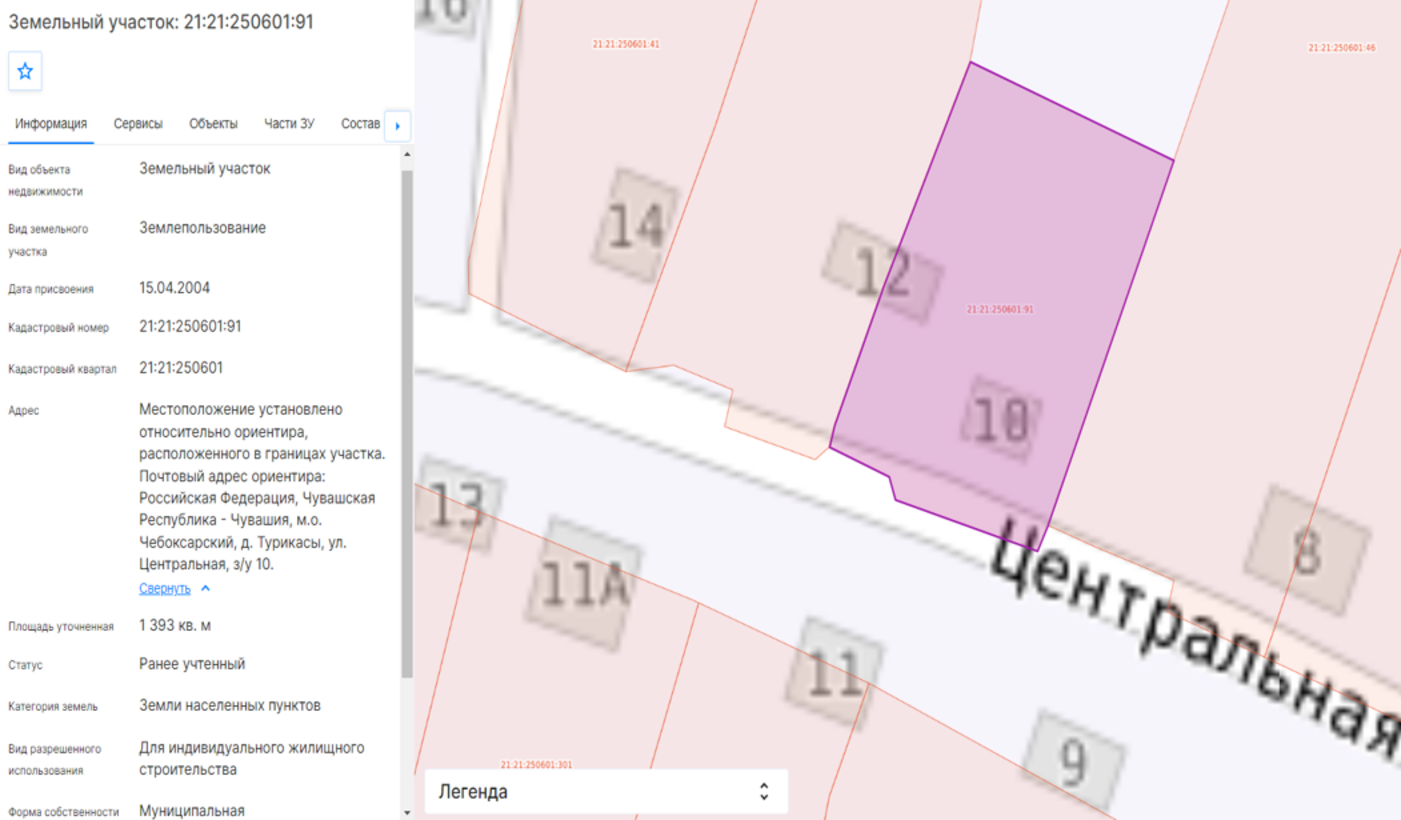Image resolution: width=1401 pixels, height=820 pixels.
Task: Click Земли населенных пунктов value
Action: (x=230, y=706)
